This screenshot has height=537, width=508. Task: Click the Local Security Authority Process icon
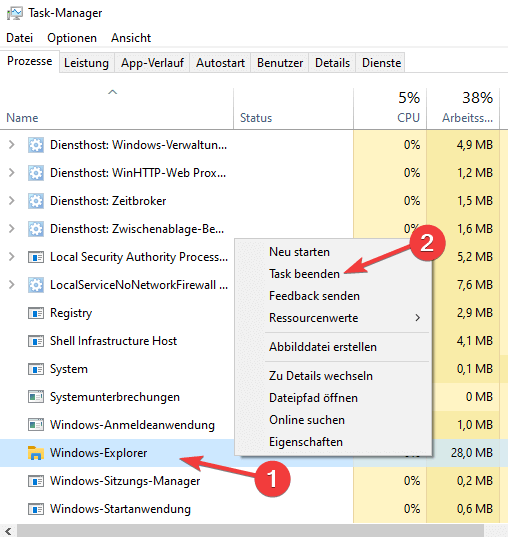pos(36,257)
